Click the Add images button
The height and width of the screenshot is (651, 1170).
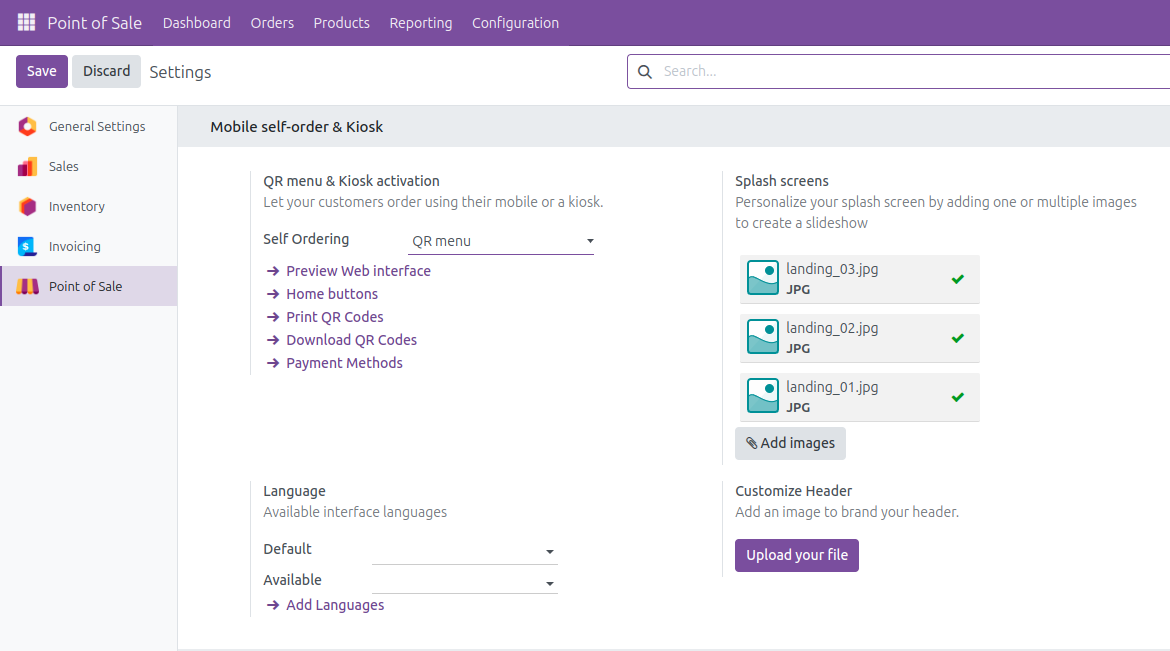(x=790, y=443)
